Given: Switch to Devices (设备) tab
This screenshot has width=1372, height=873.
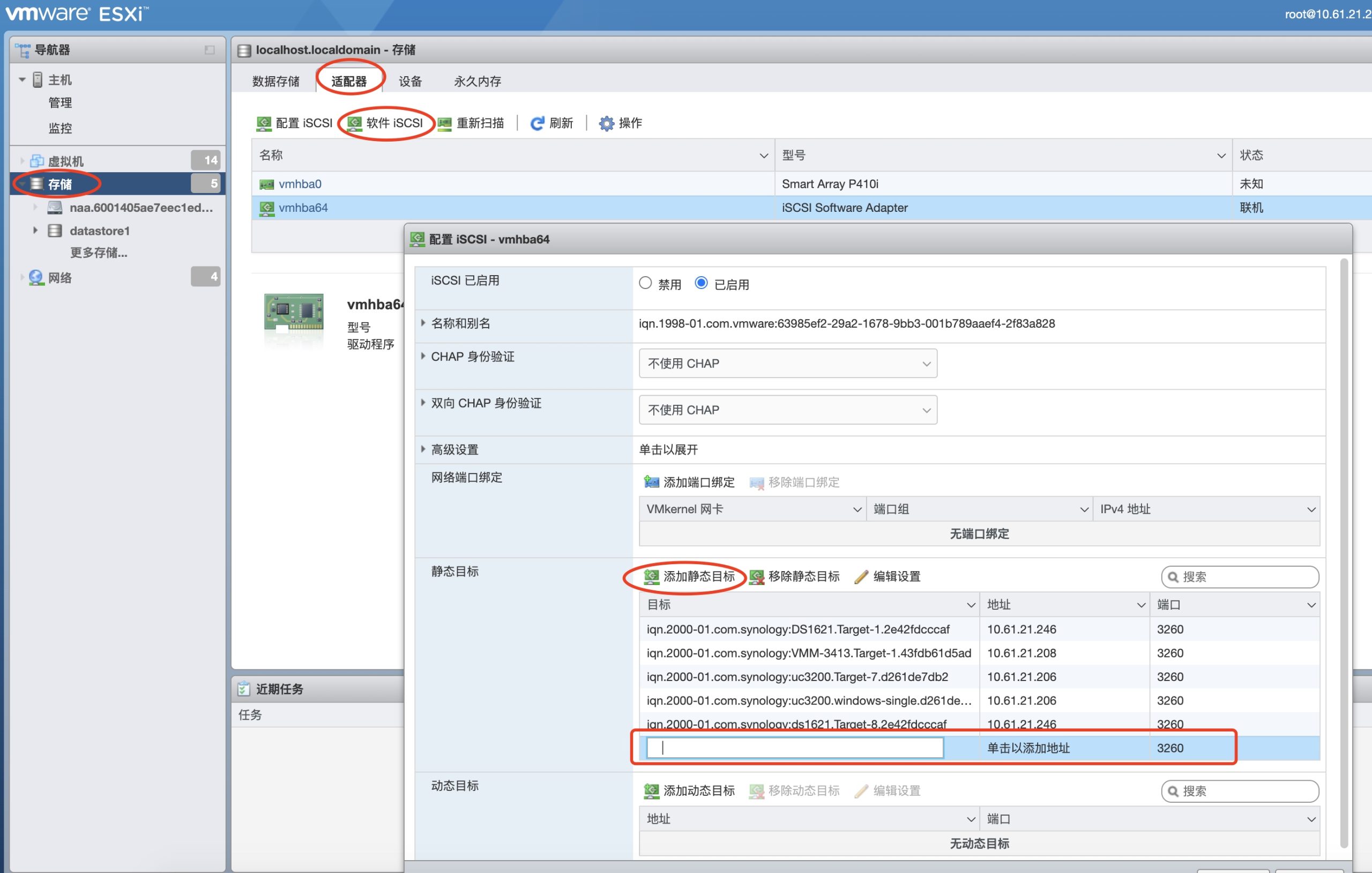Looking at the screenshot, I should tap(410, 82).
